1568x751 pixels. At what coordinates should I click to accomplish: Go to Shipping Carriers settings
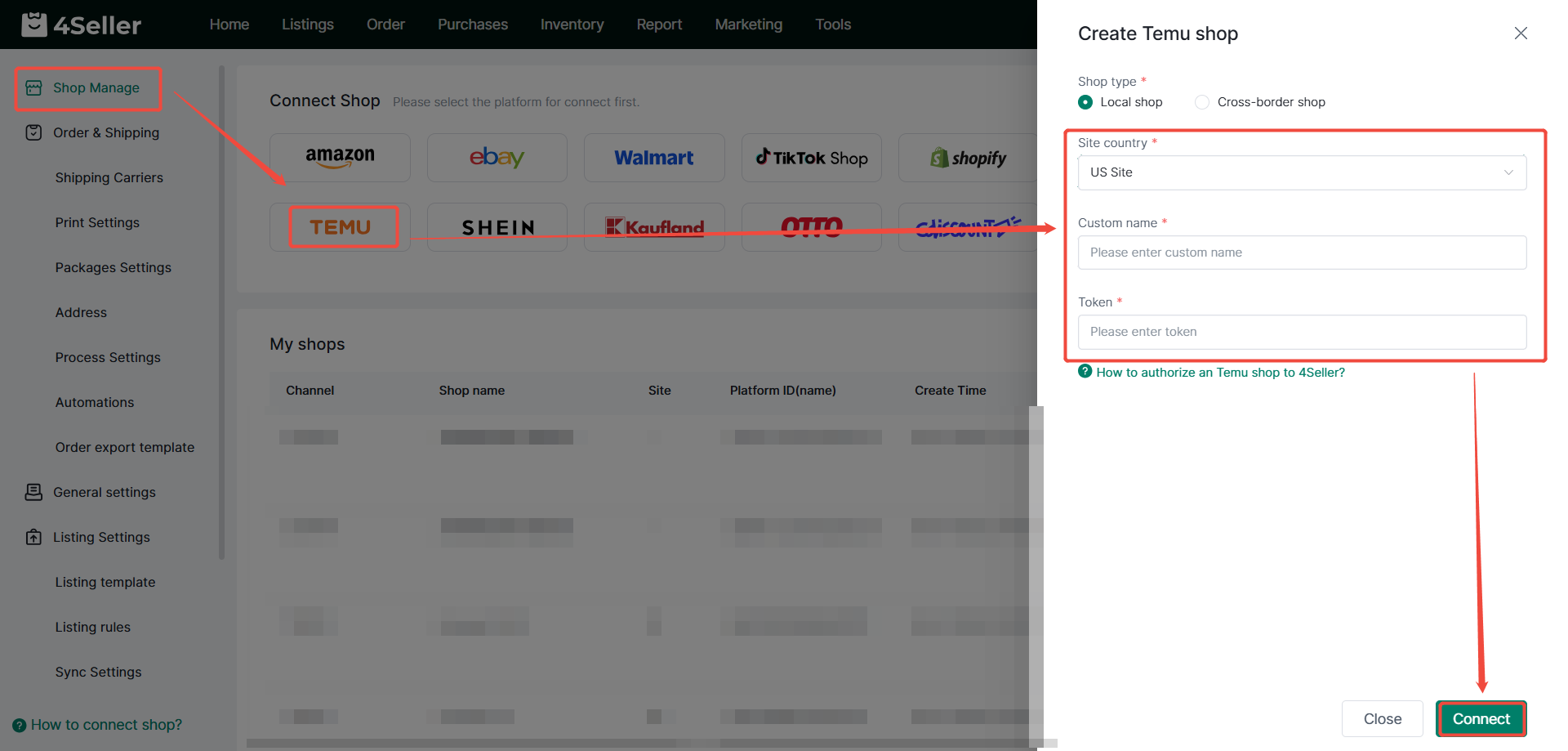click(109, 177)
